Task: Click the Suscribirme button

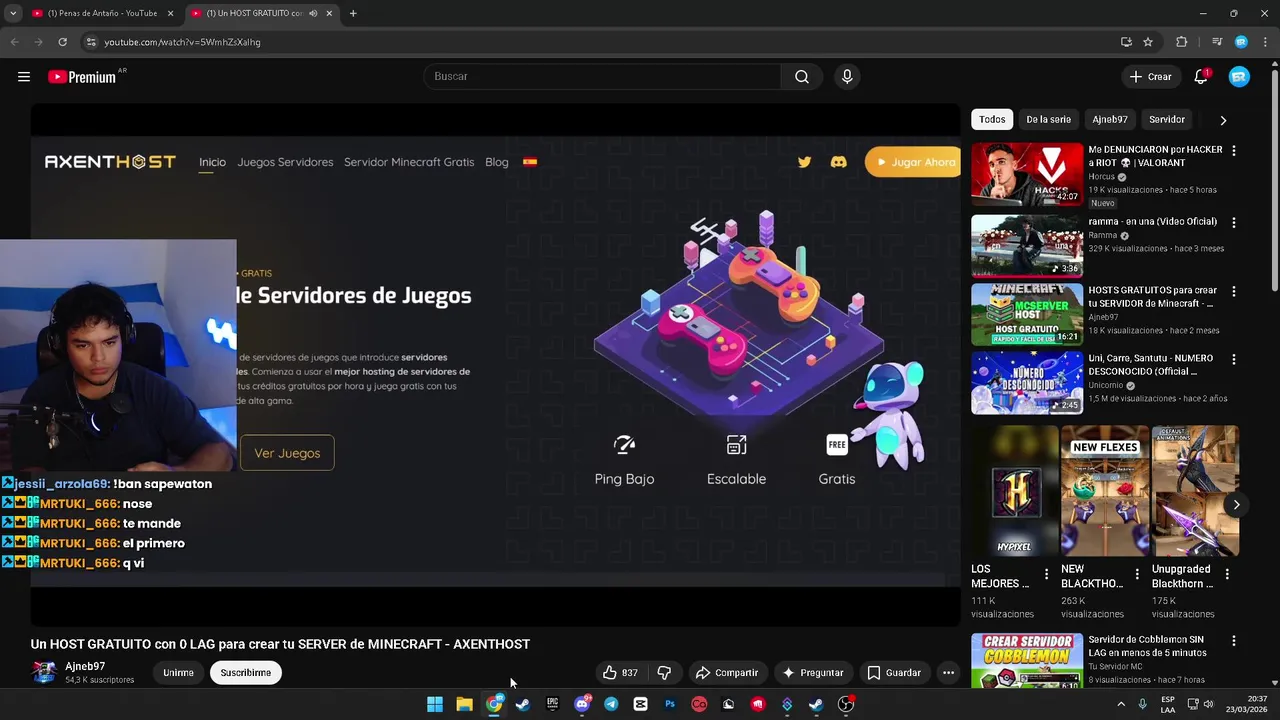Action: [x=246, y=673]
